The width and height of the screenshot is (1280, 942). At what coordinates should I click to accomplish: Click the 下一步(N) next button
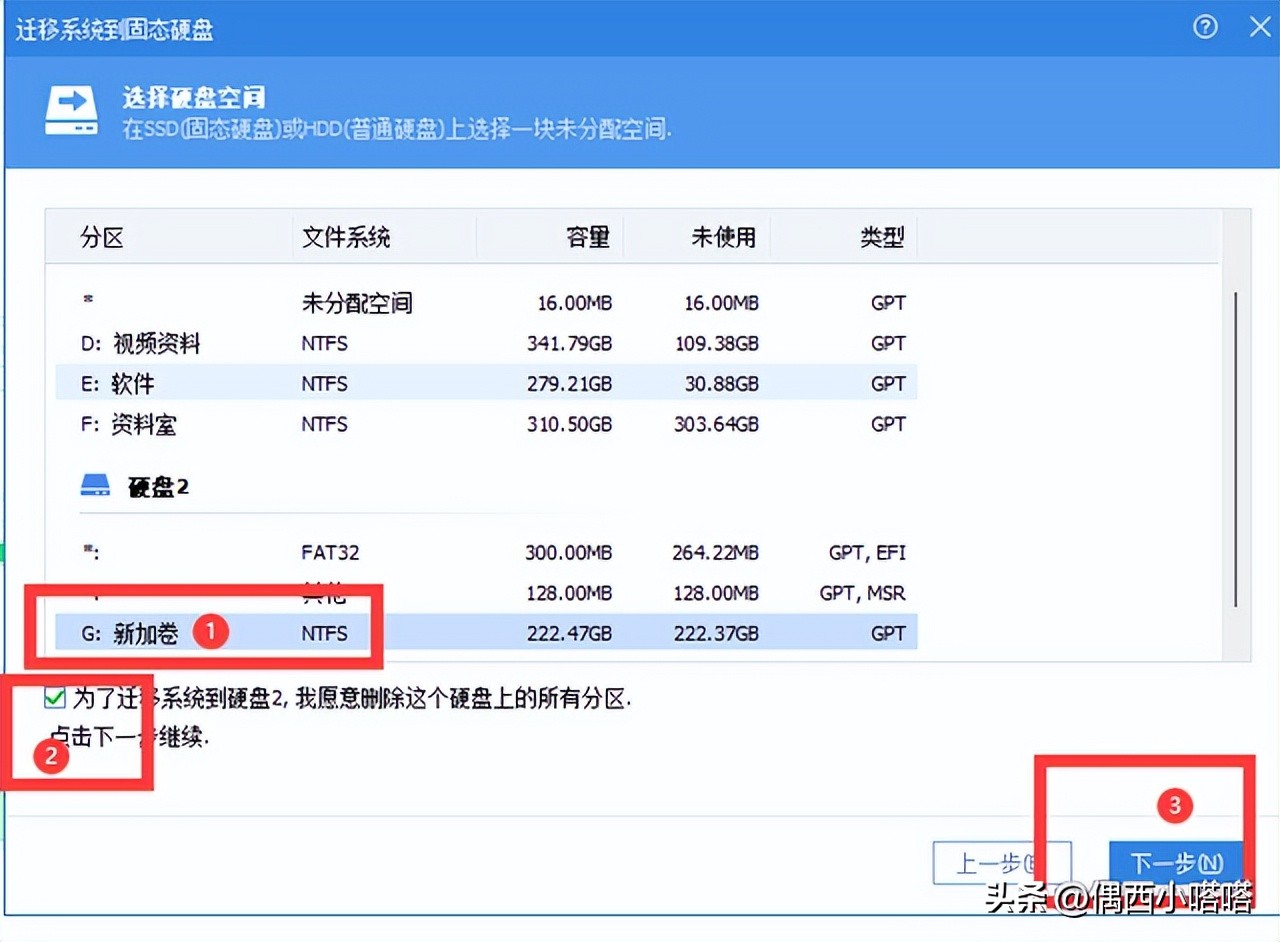point(1178,862)
